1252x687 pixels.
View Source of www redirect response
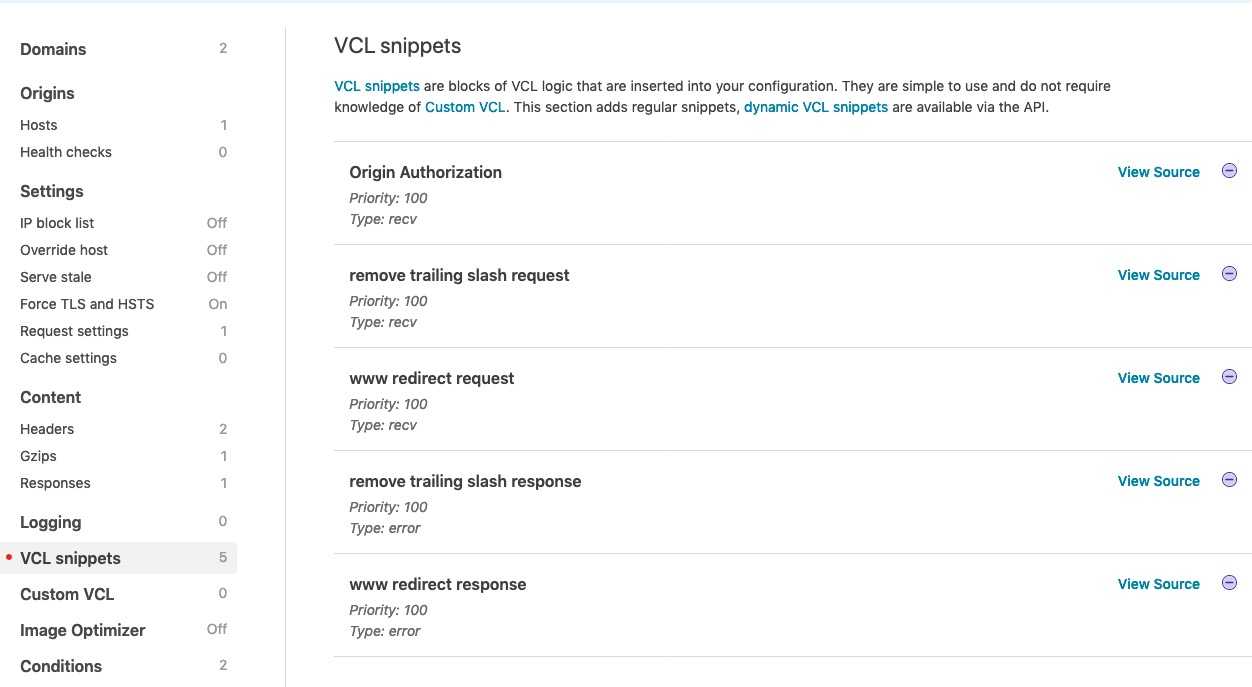1158,584
